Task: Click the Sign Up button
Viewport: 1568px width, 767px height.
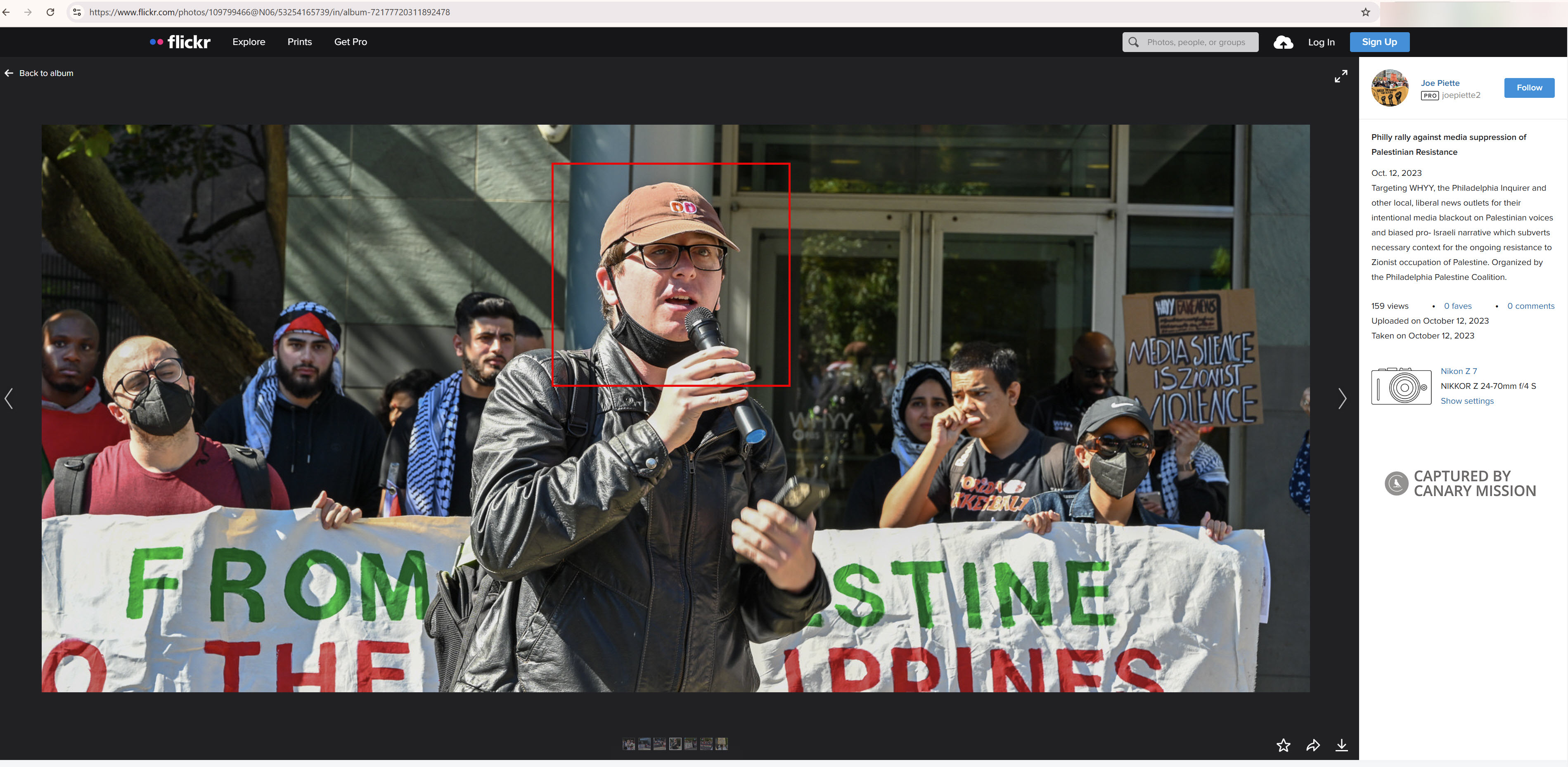Action: [x=1379, y=42]
